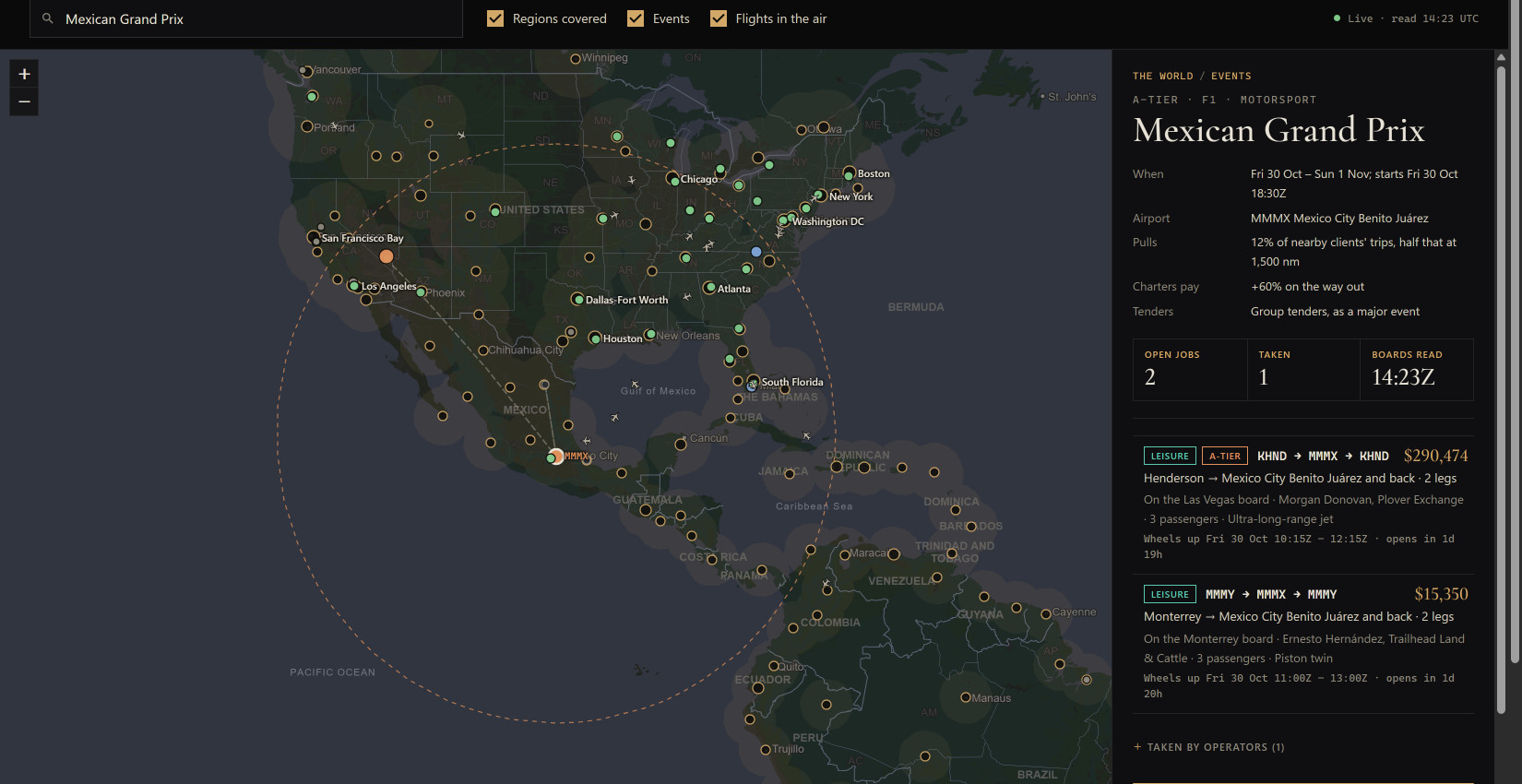
Task: Click the Mexican Grand Prix search field
Action: 246,18
